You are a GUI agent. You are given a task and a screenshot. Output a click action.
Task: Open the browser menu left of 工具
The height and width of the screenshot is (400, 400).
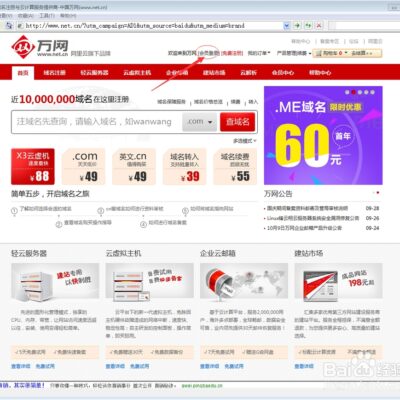coord(26,16)
